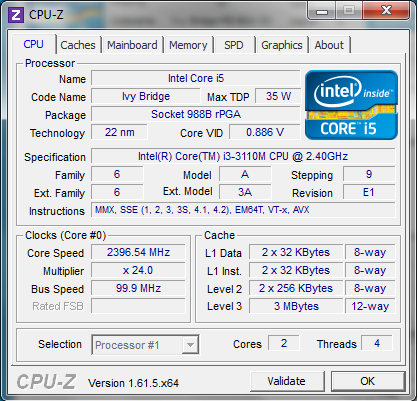Click the L1 Data 8-way associativity

(370, 252)
